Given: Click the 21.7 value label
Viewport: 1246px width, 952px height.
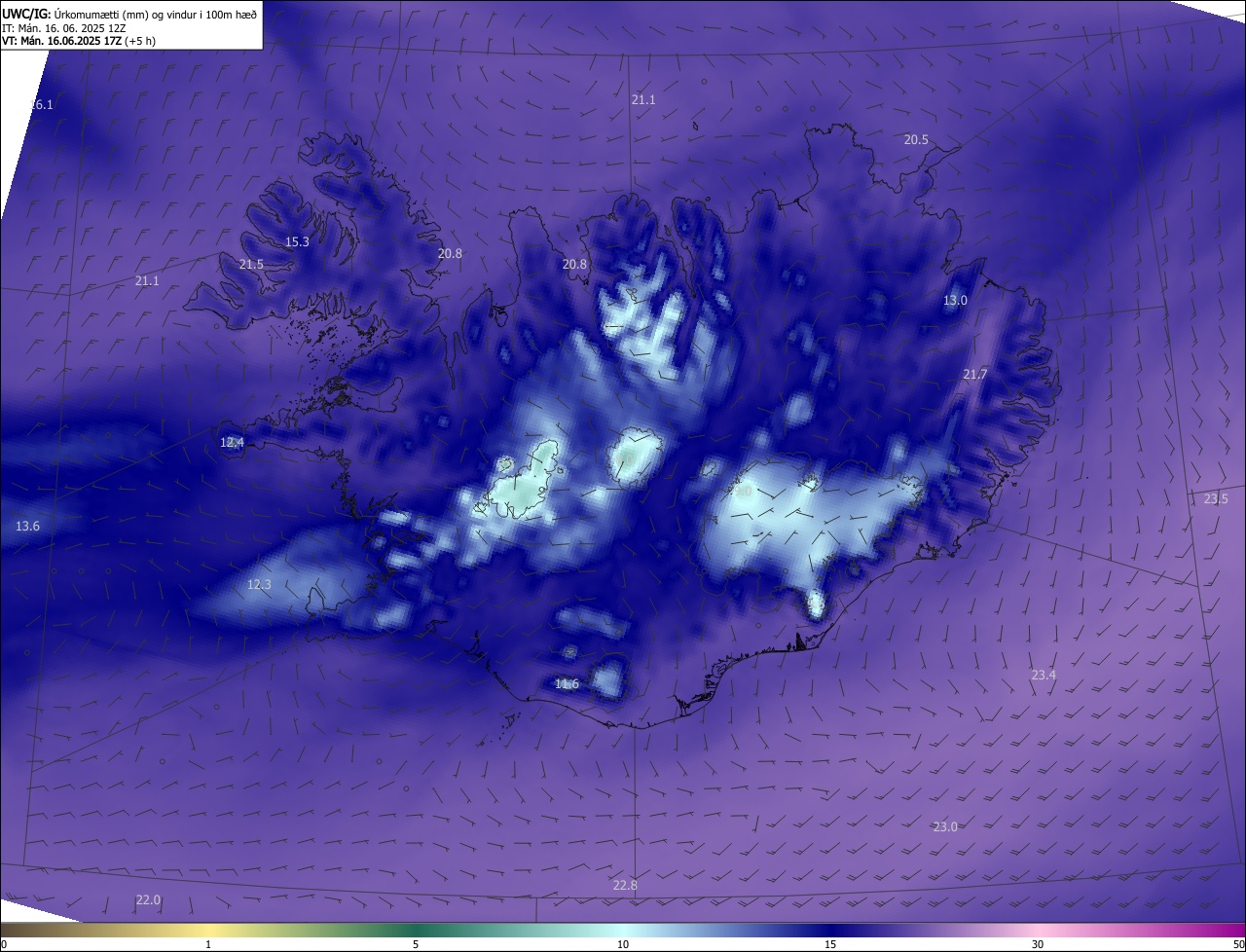Looking at the screenshot, I should (974, 375).
